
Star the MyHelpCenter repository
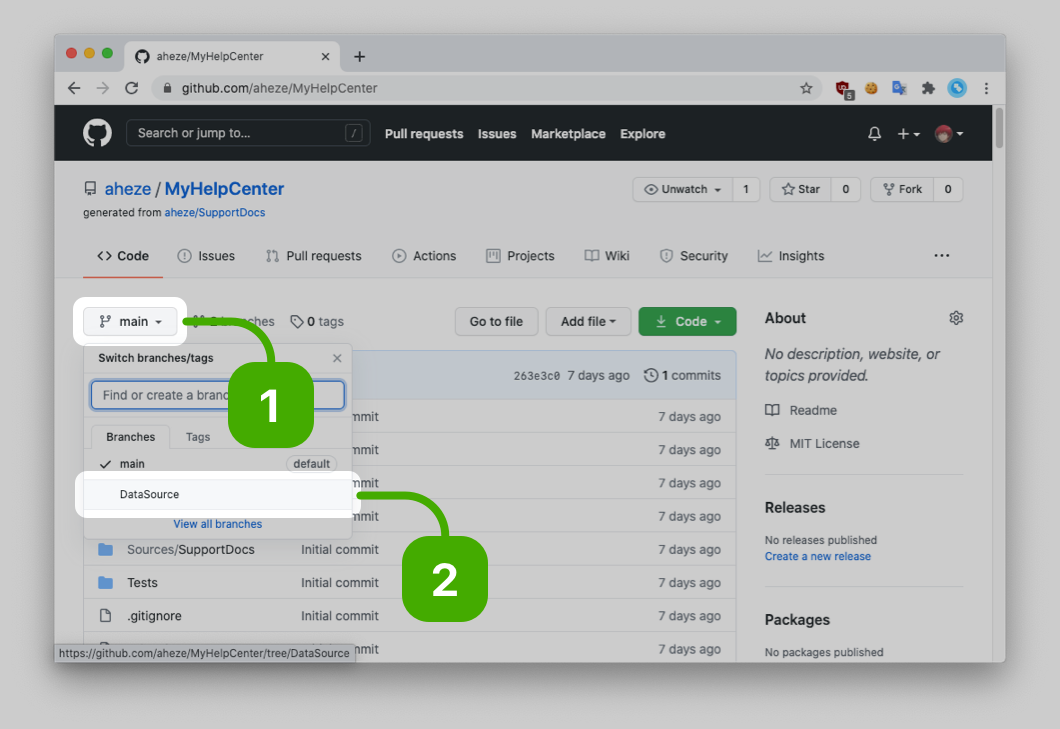[x=800, y=189]
